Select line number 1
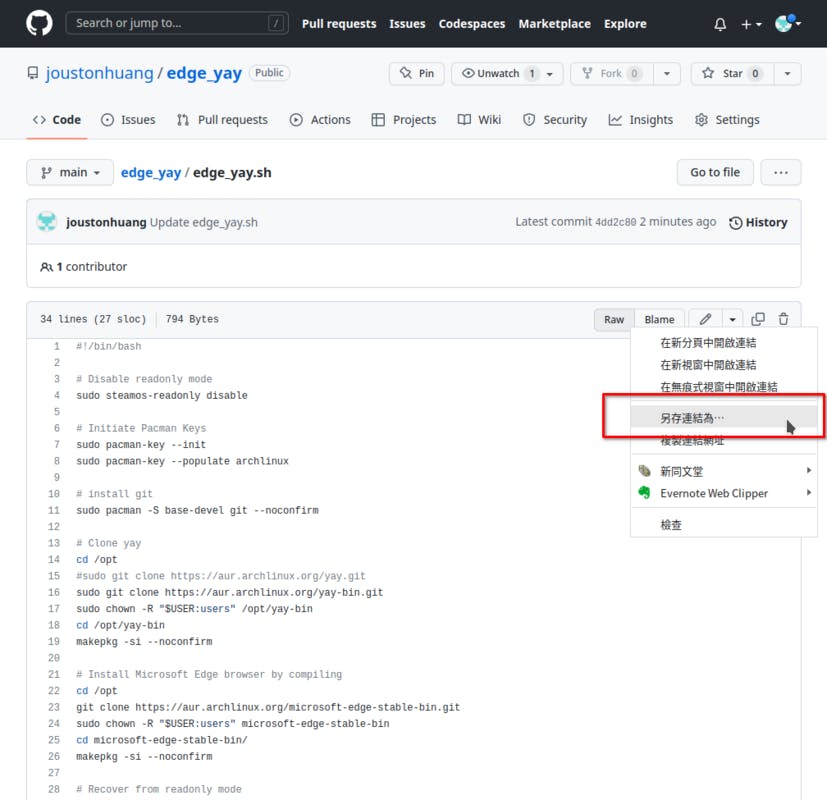This screenshot has width=827, height=800. point(56,346)
